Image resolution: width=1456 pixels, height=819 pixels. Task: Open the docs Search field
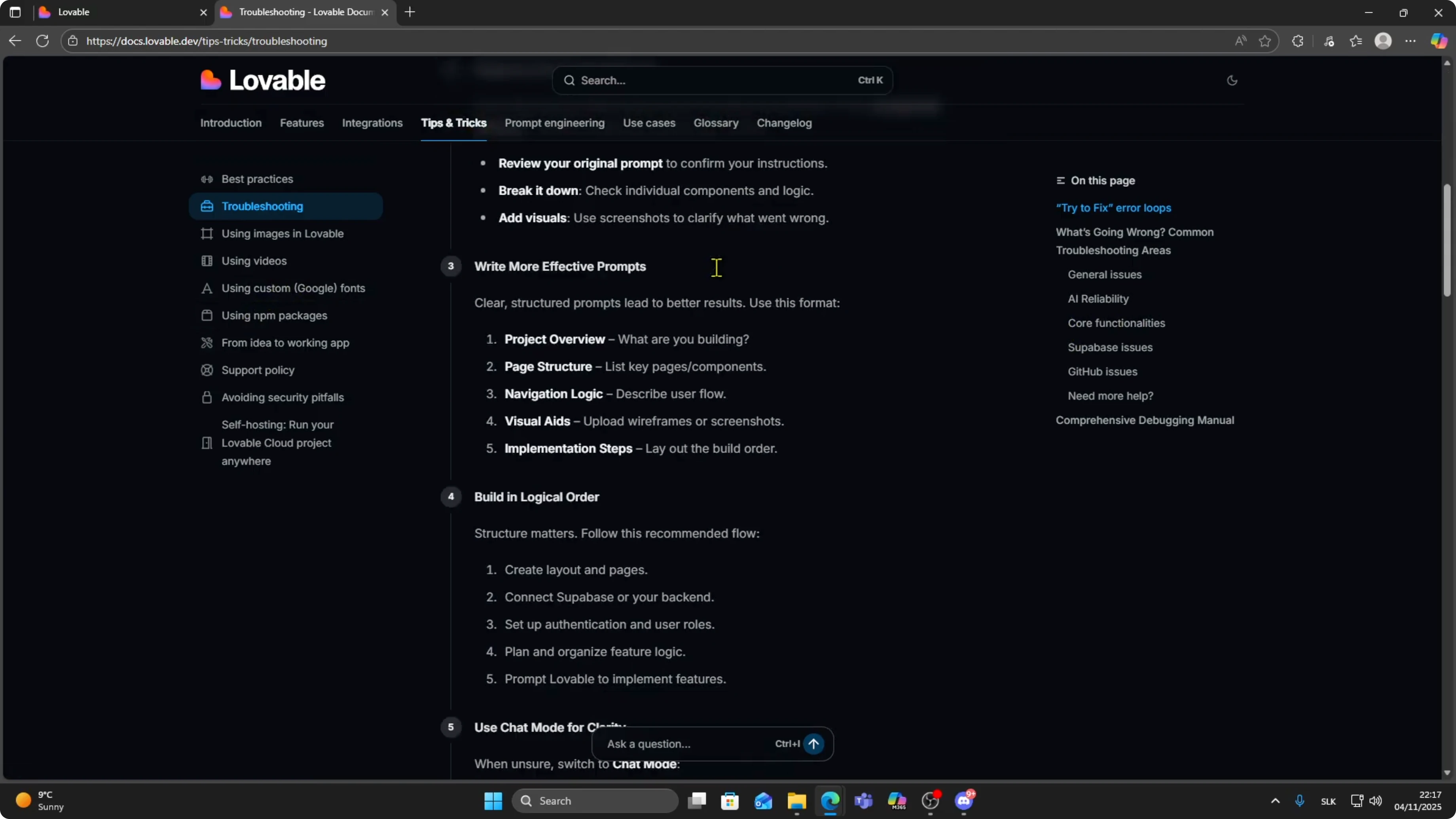(x=722, y=80)
